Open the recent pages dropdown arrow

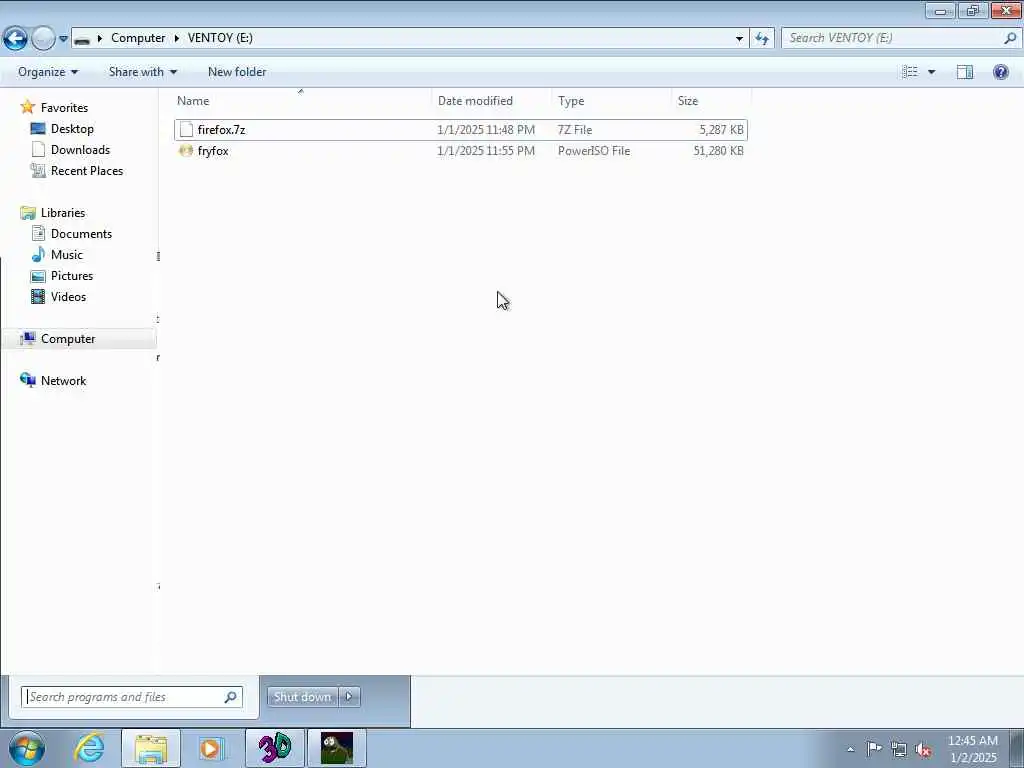(63, 39)
